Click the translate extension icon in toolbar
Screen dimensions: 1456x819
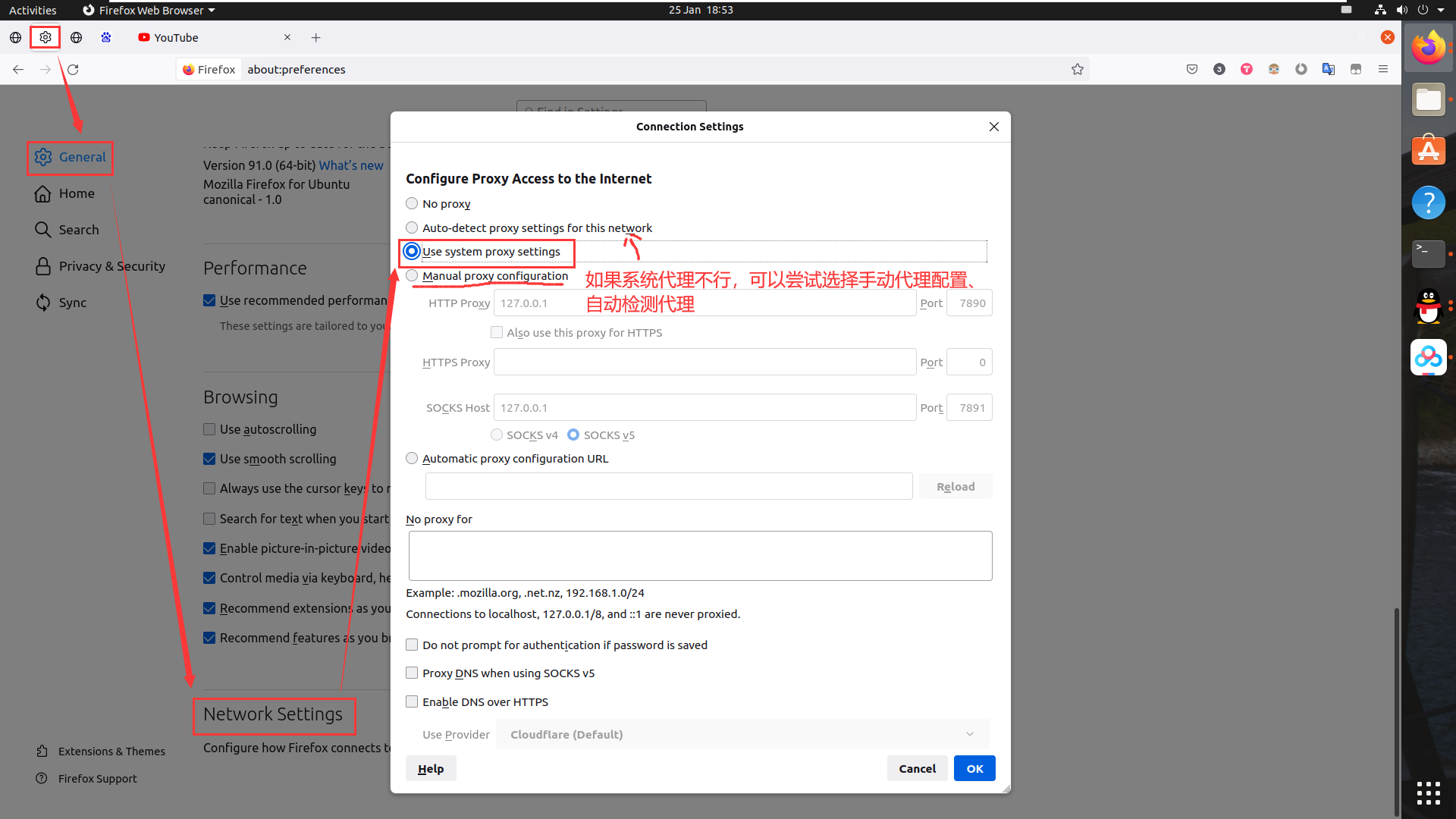[1328, 69]
